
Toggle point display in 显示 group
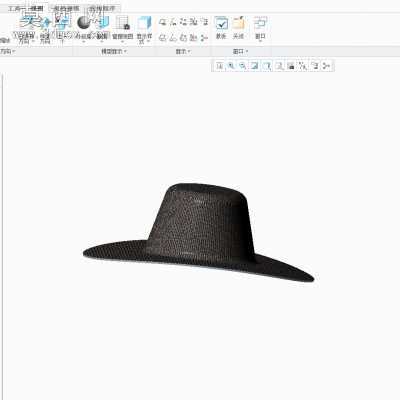coord(183,22)
